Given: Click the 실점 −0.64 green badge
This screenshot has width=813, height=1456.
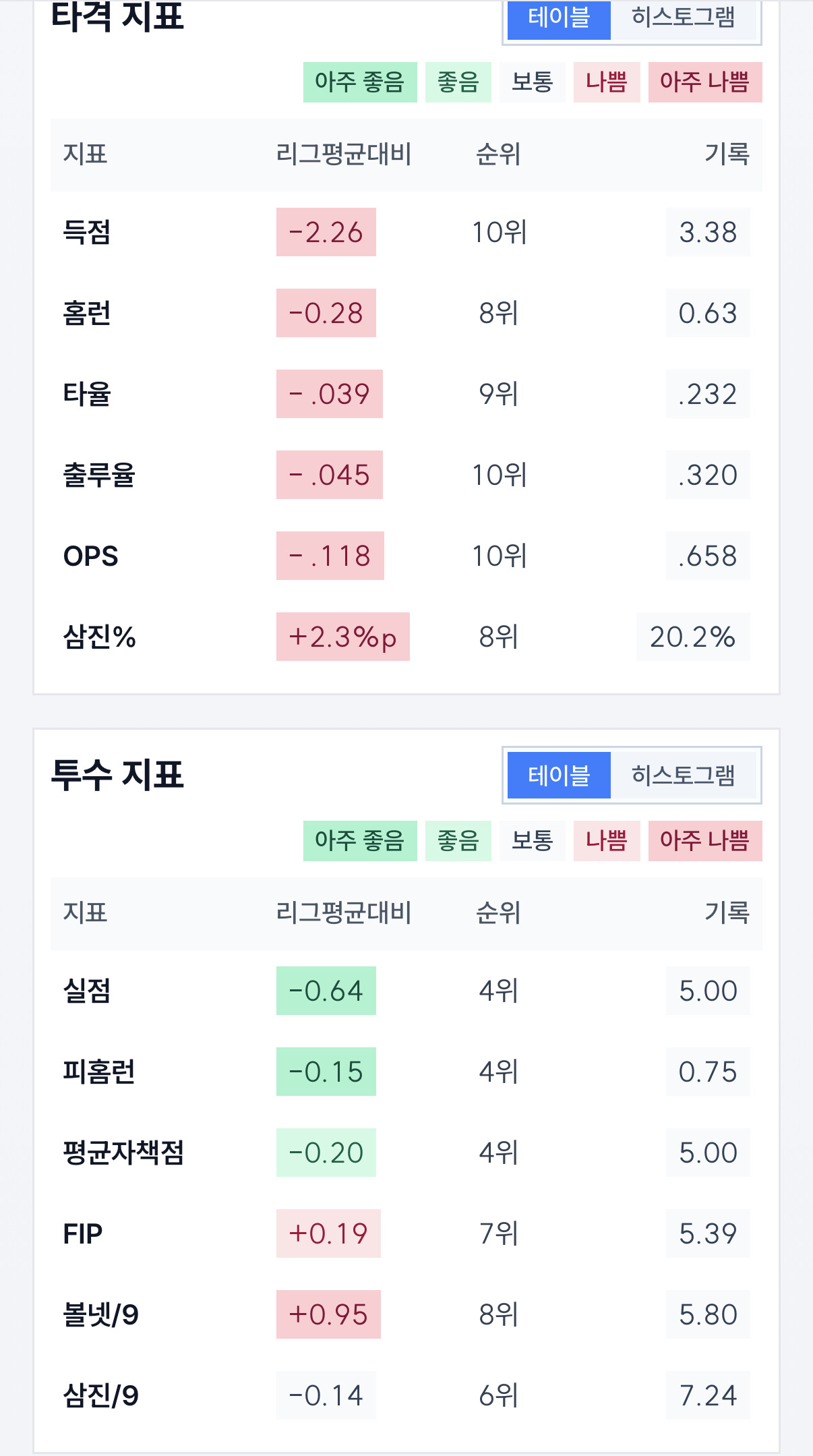Looking at the screenshot, I should click(x=326, y=991).
